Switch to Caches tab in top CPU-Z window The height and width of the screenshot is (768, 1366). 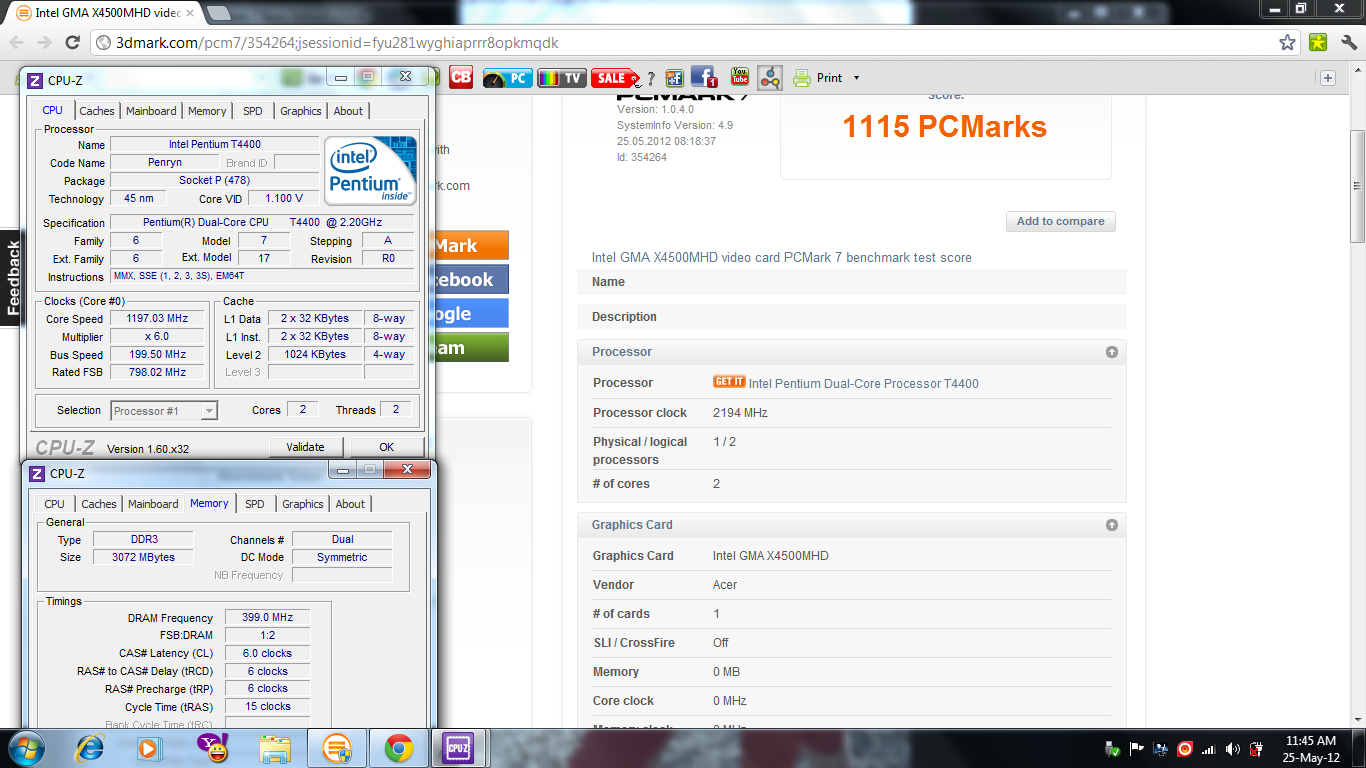(x=97, y=111)
